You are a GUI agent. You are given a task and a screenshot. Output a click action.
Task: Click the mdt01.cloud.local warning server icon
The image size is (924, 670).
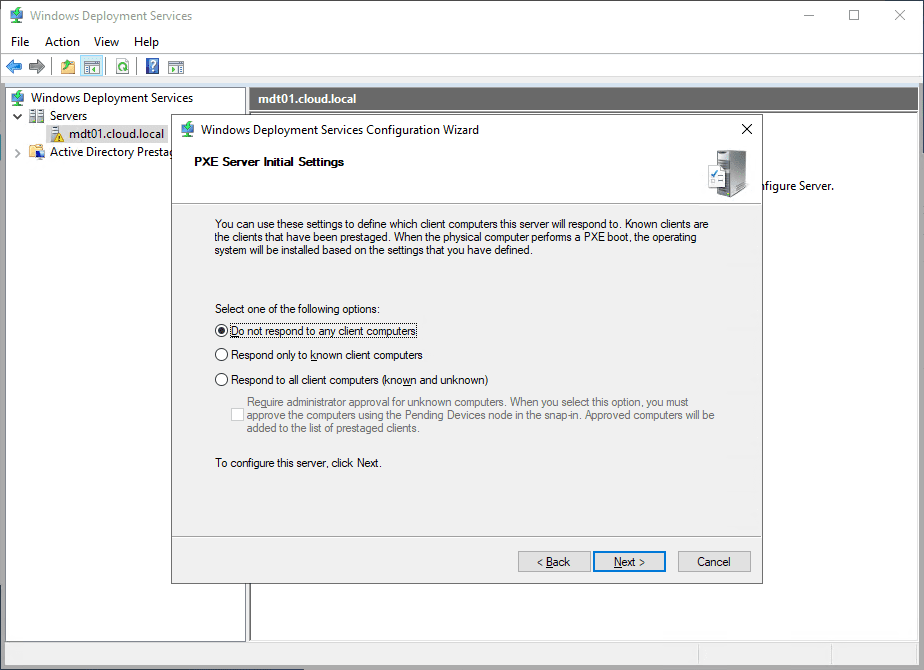(x=57, y=134)
